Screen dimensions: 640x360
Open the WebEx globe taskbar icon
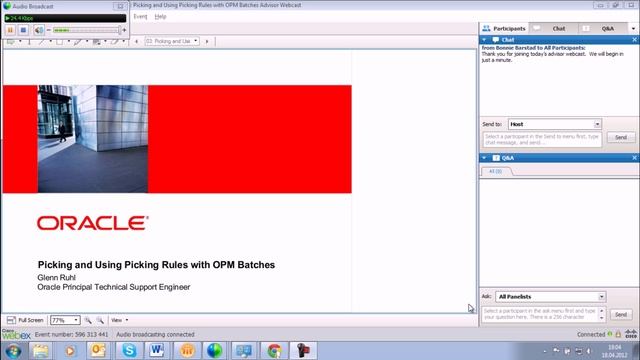pyautogui.click(x=215, y=351)
